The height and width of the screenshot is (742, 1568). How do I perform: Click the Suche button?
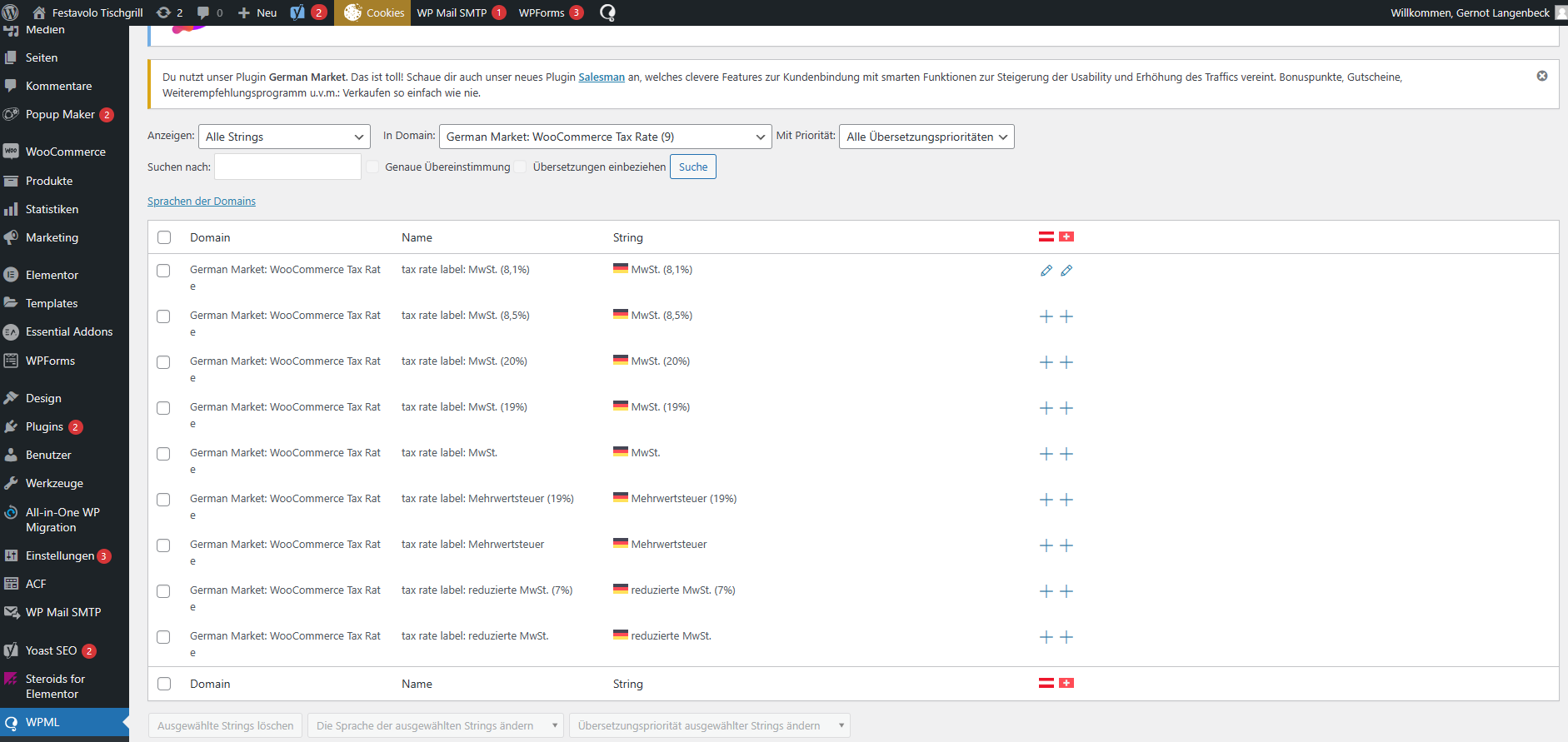tap(693, 167)
